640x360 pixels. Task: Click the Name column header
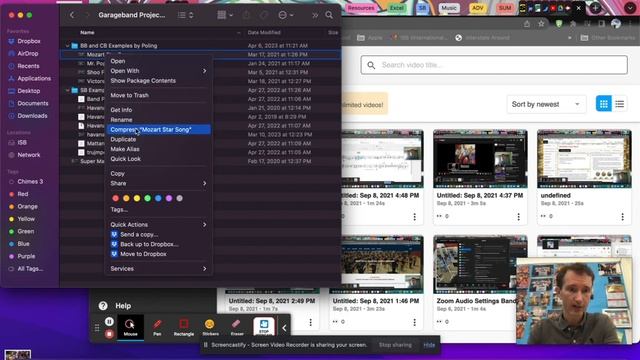point(87,32)
